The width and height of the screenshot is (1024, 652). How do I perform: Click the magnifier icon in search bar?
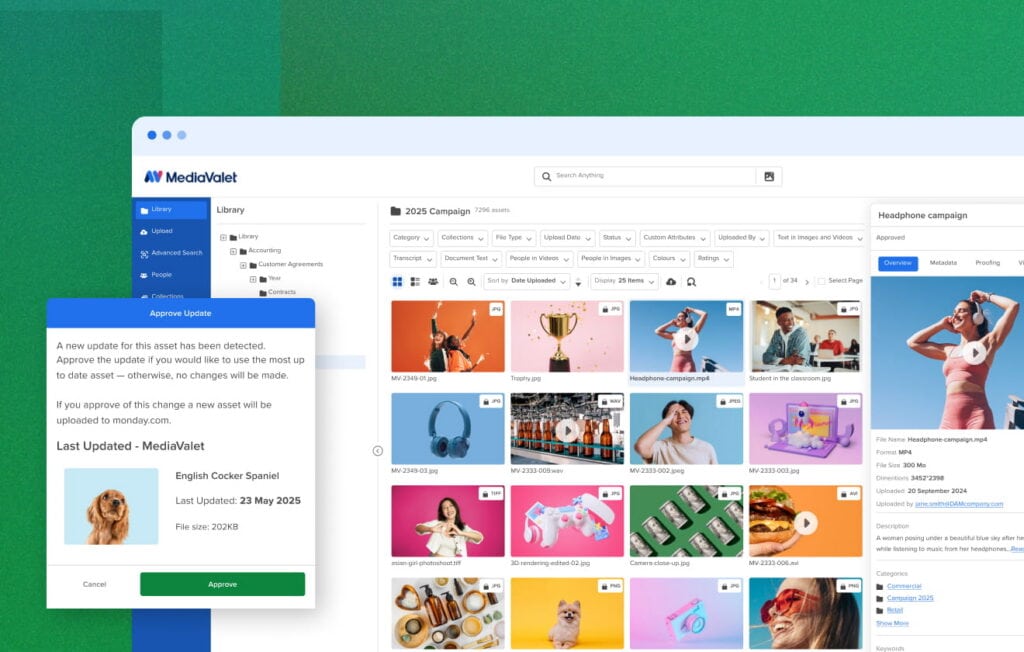tap(546, 176)
